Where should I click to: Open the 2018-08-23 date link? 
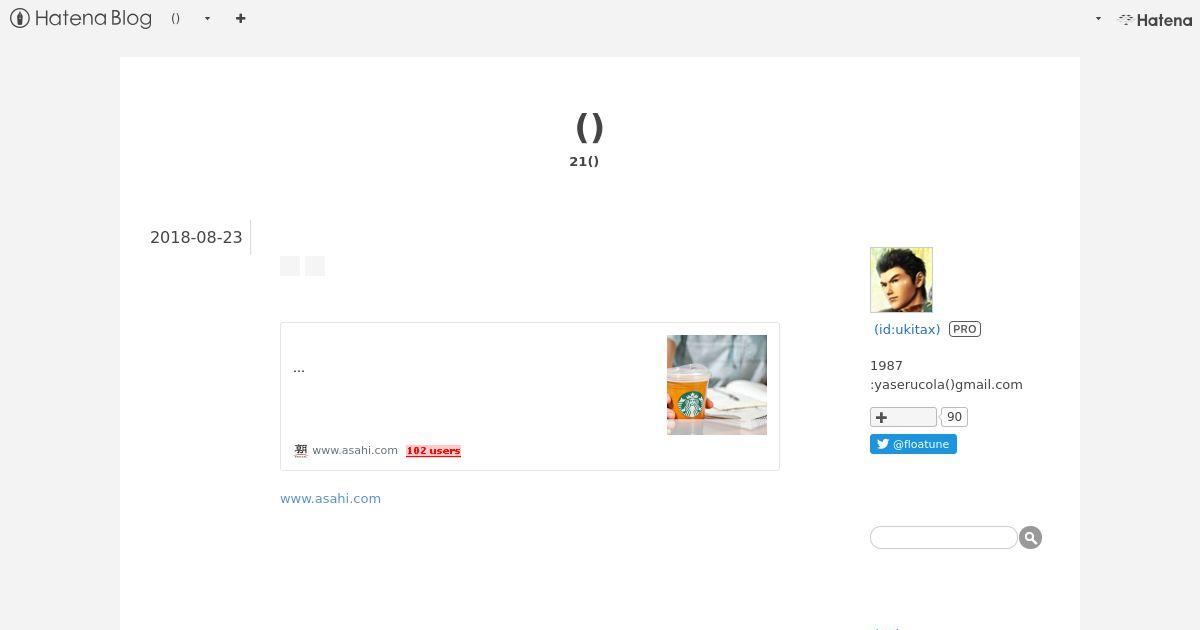pyautogui.click(x=196, y=237)
